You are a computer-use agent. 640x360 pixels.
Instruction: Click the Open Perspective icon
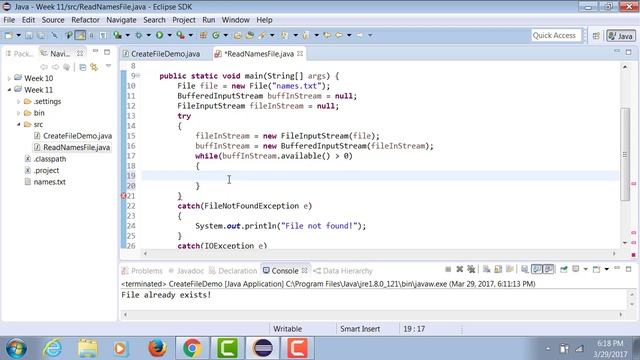[x=596, y=36]
